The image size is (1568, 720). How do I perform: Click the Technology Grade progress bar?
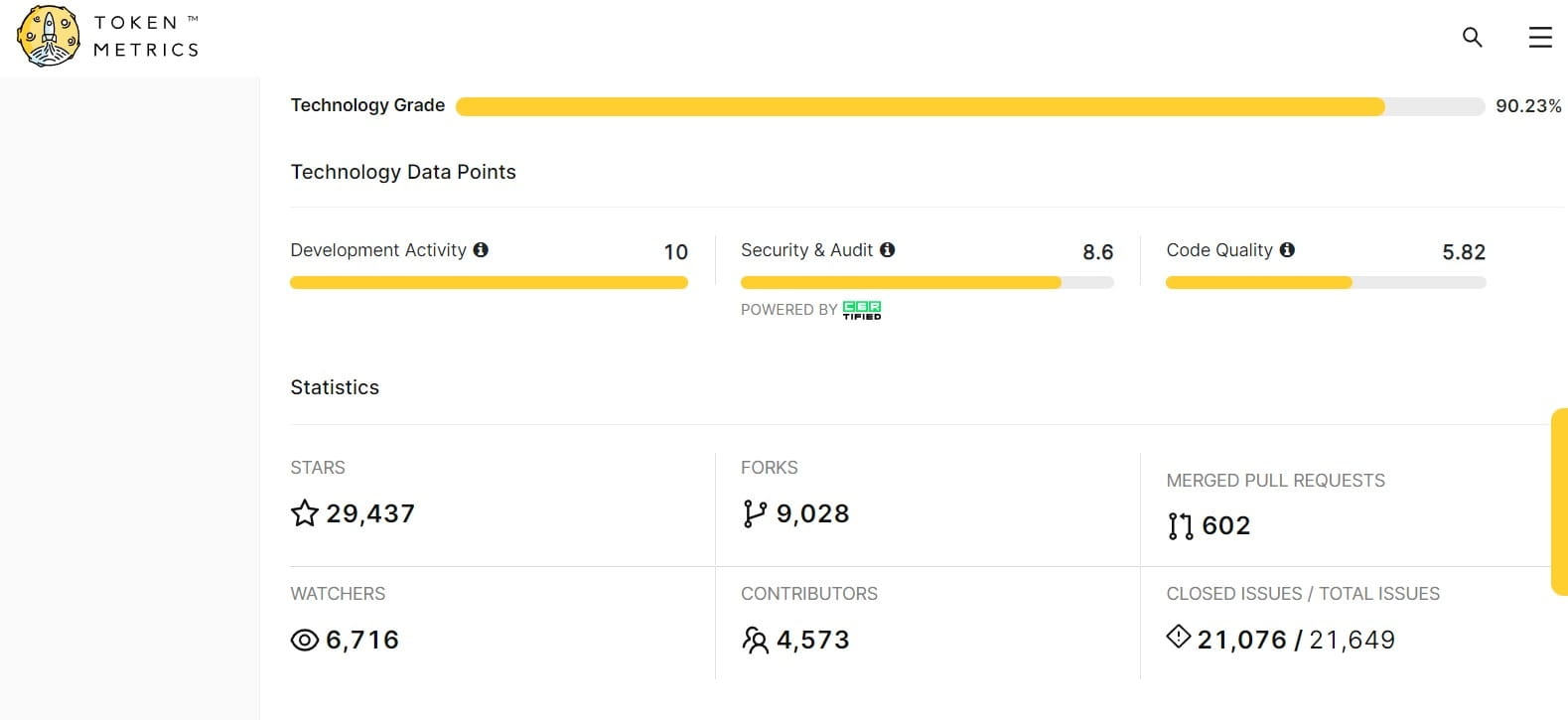[969, 106]
